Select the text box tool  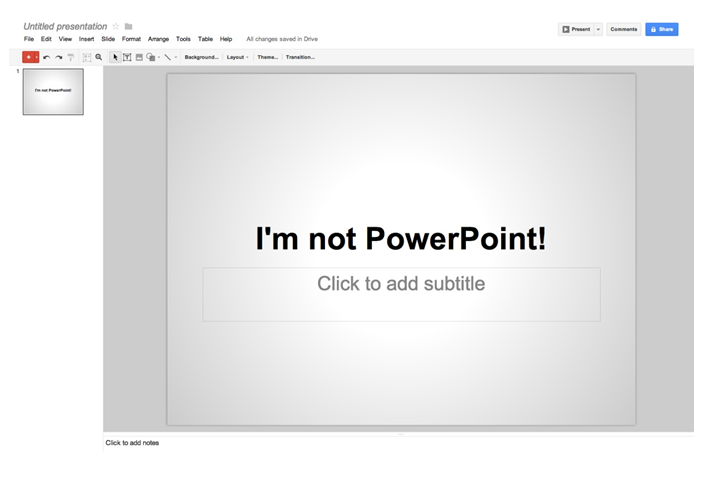pyautogui.click(x=127, y=57)
